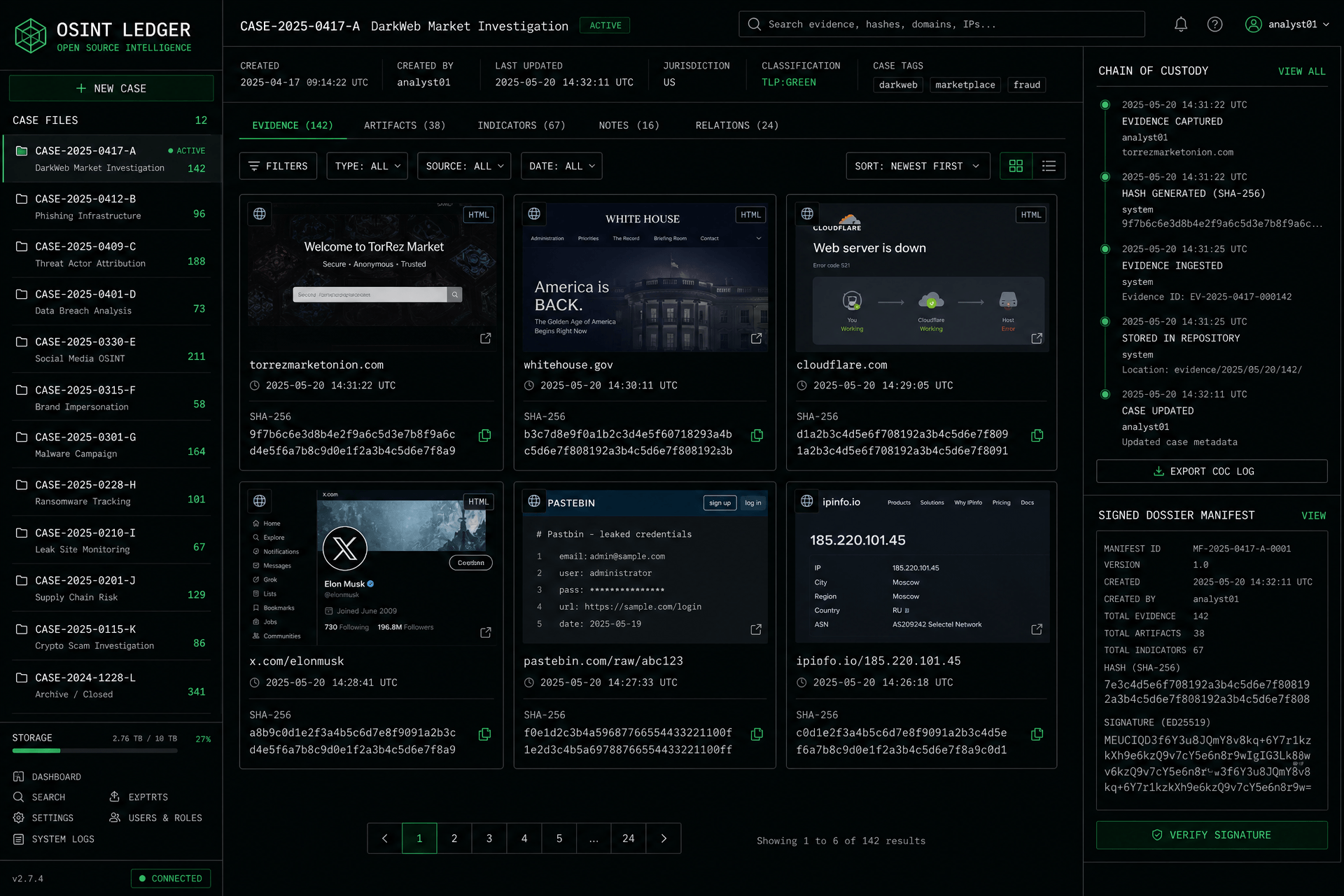Image resolution: width=1344 pixels, height=896 pixels.
Task: Open case CASE-2025-0301-G Malware Campaign
Action: tap(111, 445)
